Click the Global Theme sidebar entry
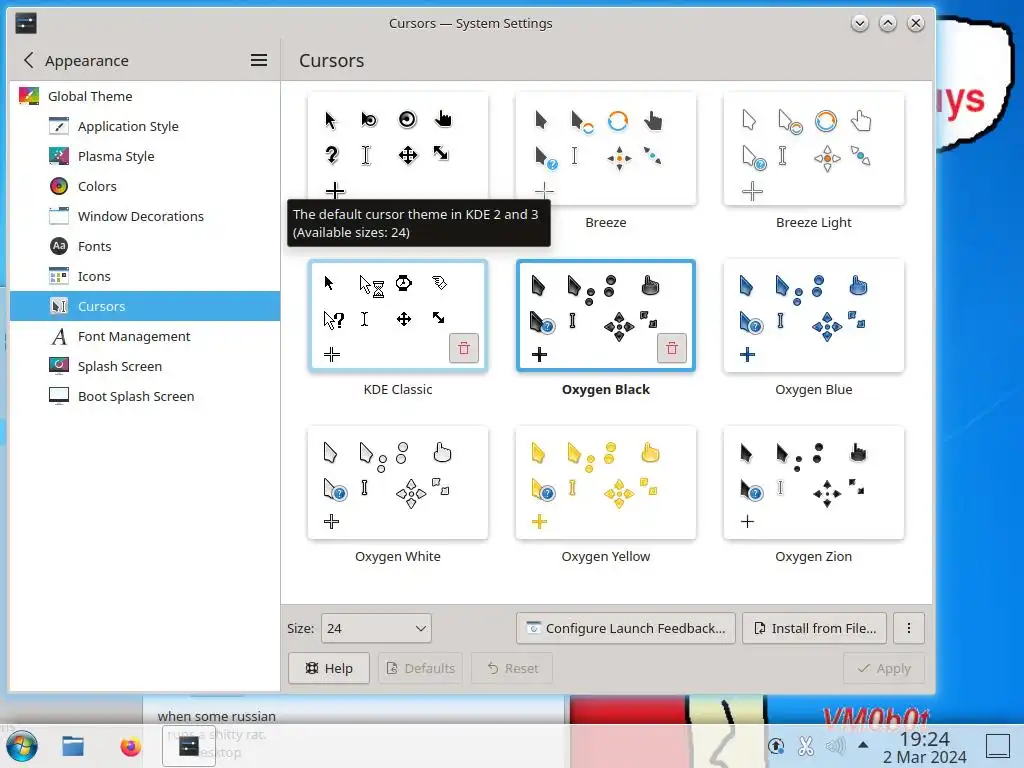Screen dimensions: 1024x768 145,96
